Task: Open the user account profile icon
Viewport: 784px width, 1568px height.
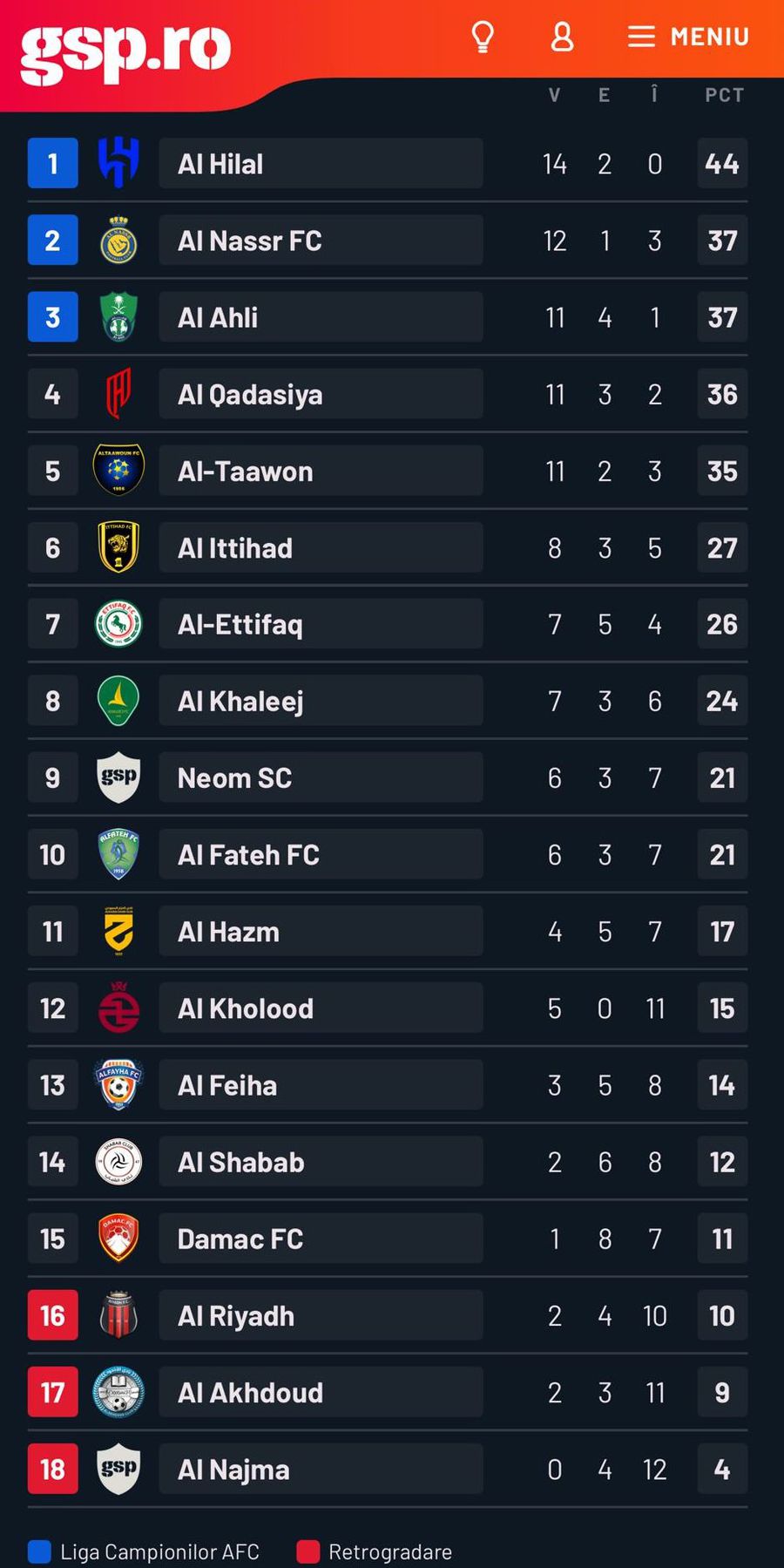Action: coord(562,37)
